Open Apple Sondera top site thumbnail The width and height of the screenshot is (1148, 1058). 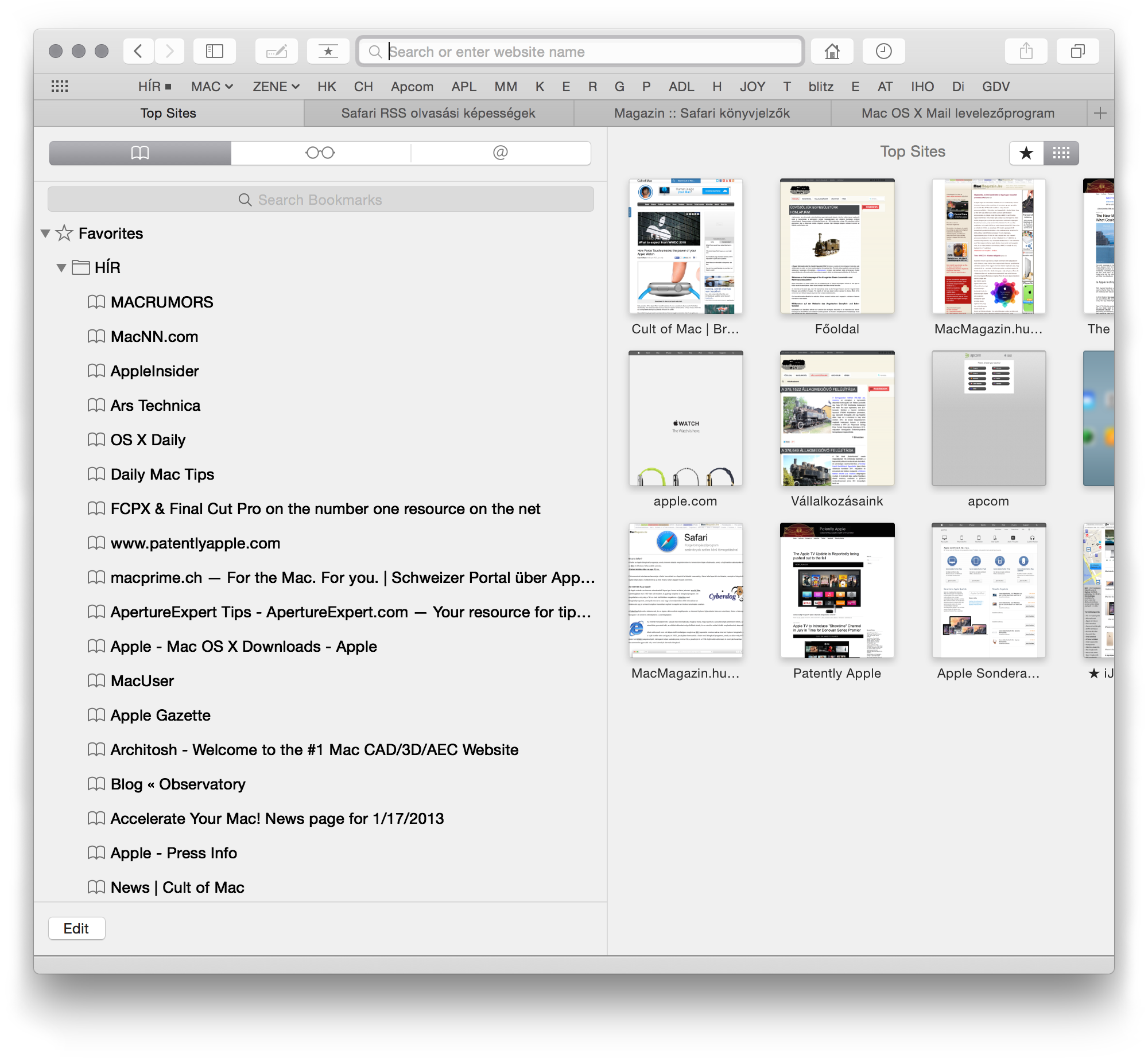pos(988,590)
